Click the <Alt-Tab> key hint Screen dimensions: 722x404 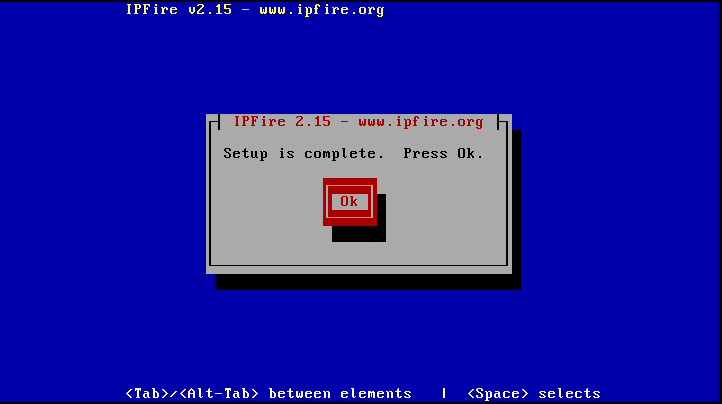coord(219,394)
